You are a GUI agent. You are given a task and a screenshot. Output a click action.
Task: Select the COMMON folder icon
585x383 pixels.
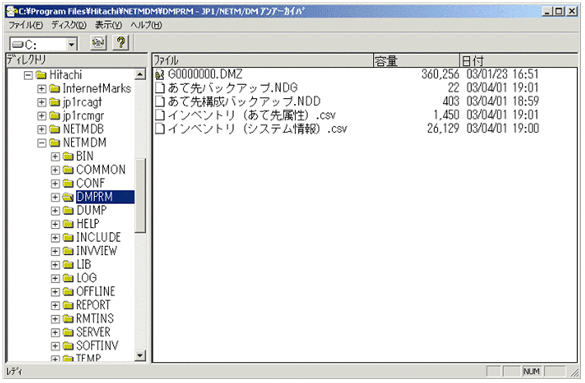pos(68,170)
